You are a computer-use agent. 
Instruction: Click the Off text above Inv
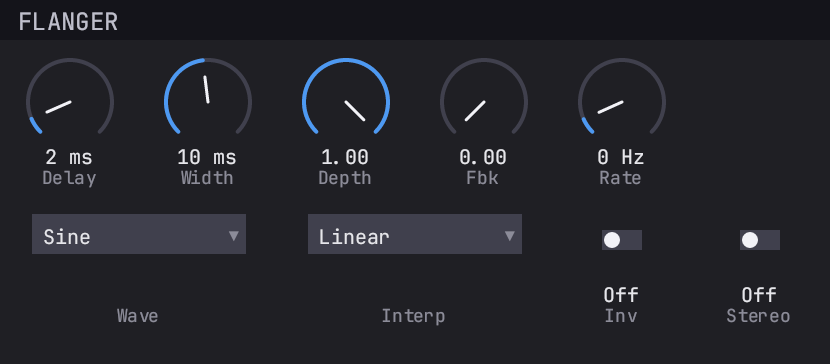[x=621, y=294]
